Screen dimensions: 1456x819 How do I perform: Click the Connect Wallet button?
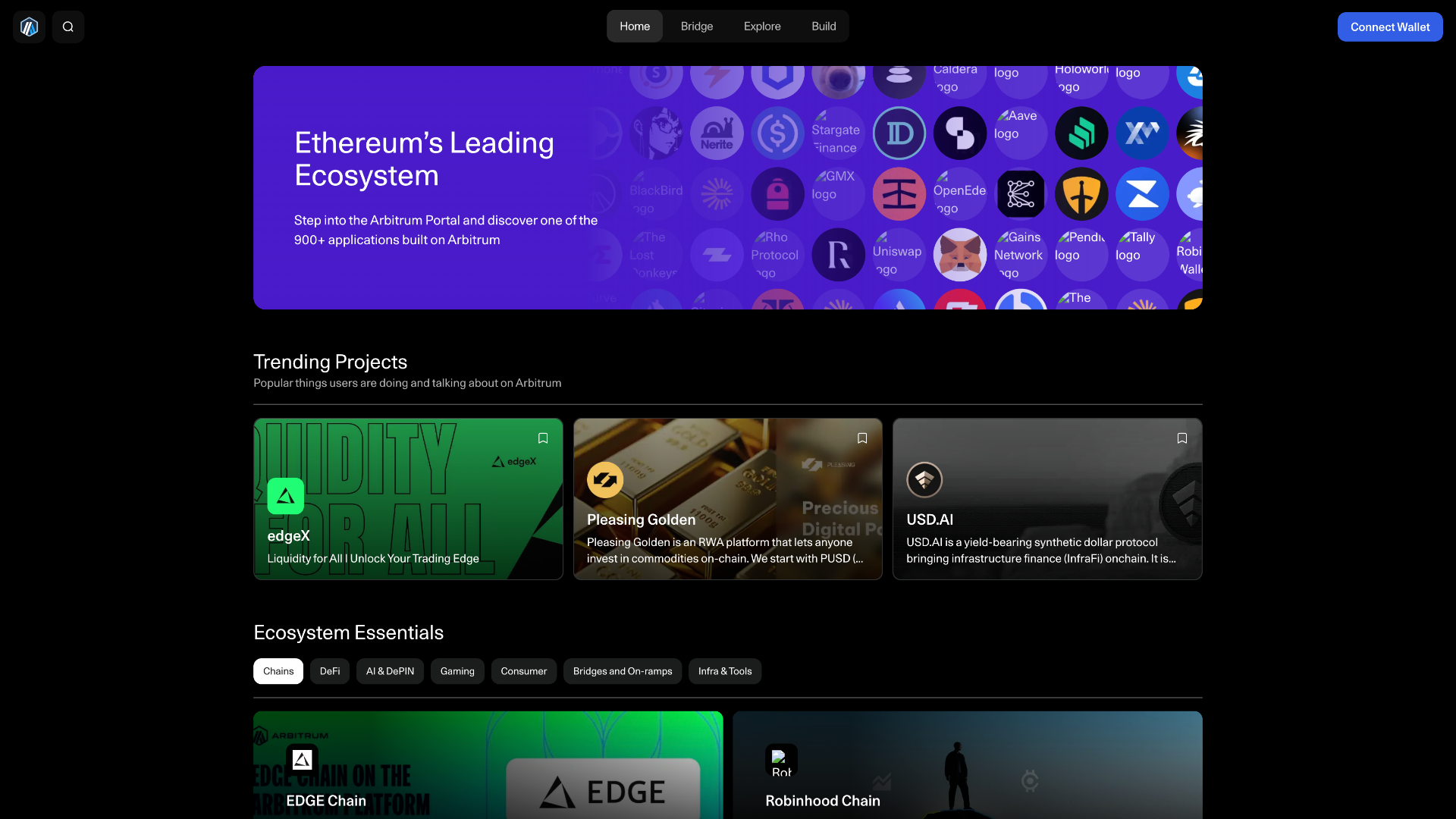click(x=1390, y=27)
